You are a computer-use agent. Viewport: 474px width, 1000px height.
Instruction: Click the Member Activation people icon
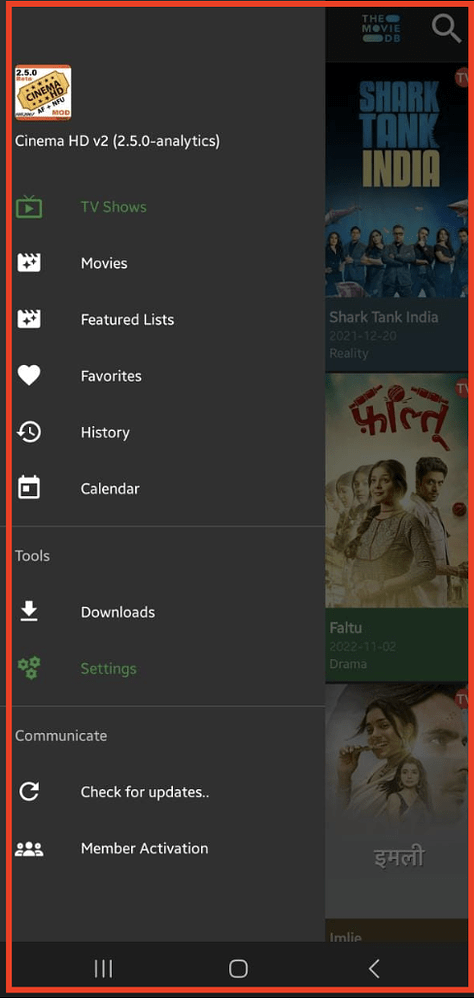[29, 849]
